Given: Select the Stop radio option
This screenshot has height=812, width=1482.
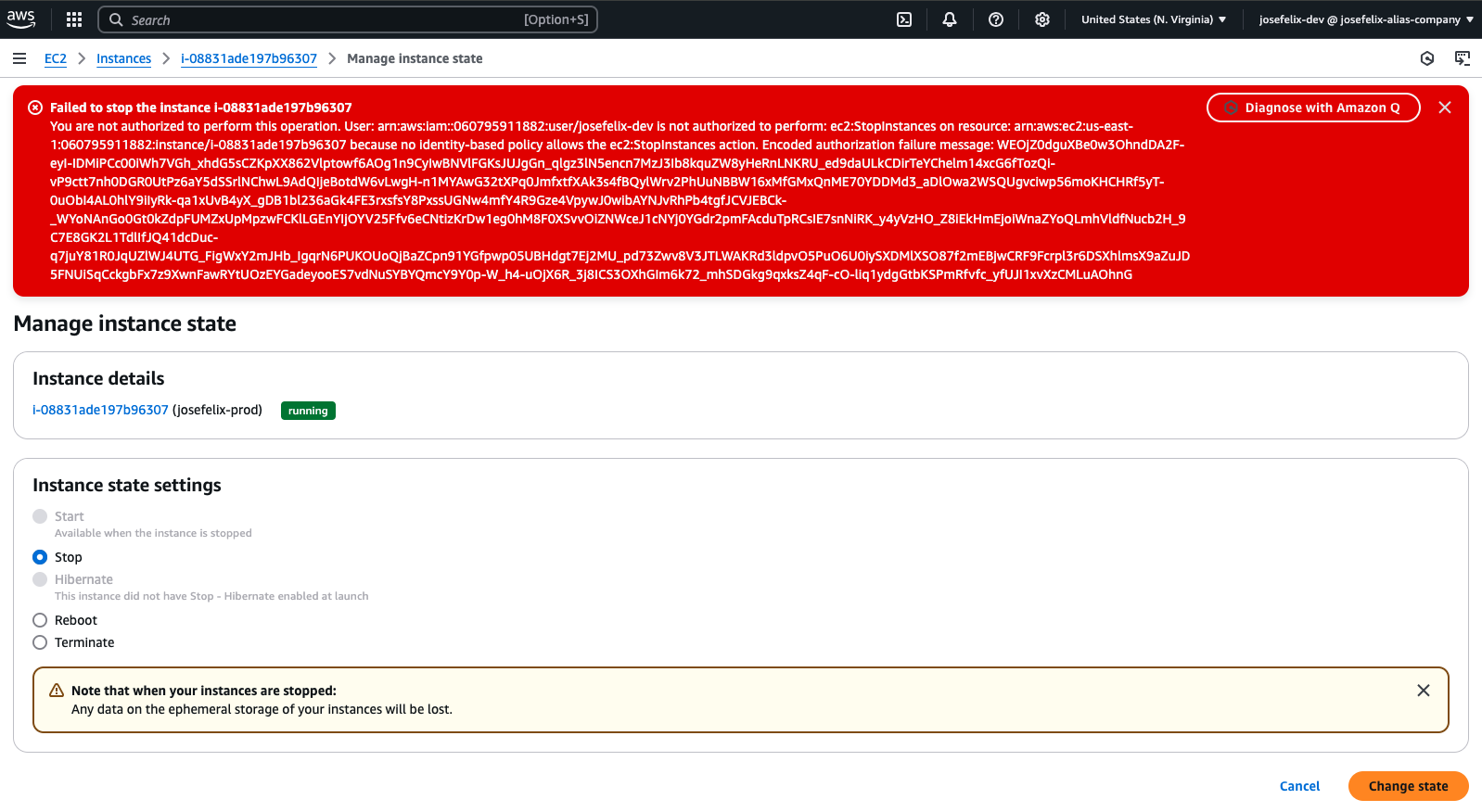Looking at the screenshot, I should (40, 557).
